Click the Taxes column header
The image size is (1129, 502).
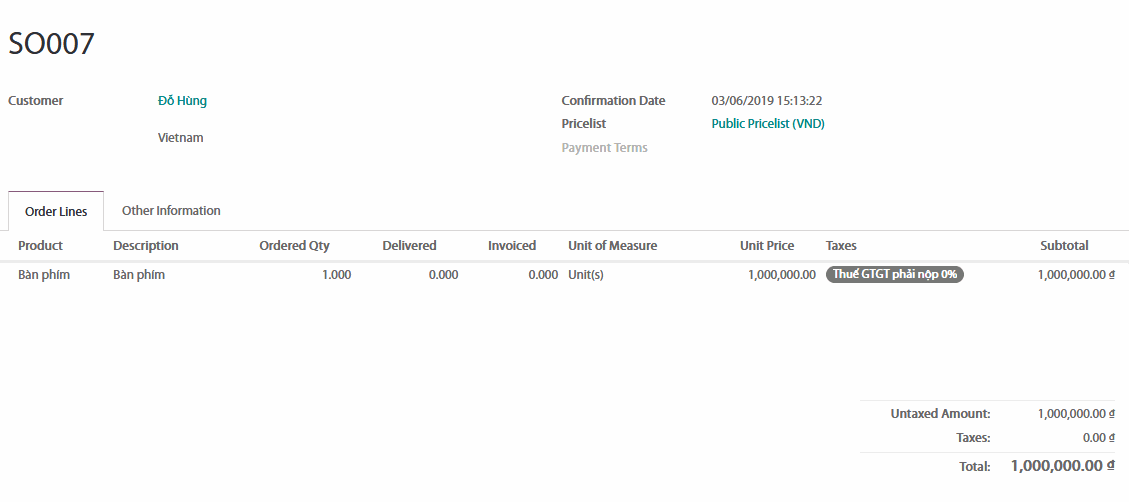[x=841, y=246]
